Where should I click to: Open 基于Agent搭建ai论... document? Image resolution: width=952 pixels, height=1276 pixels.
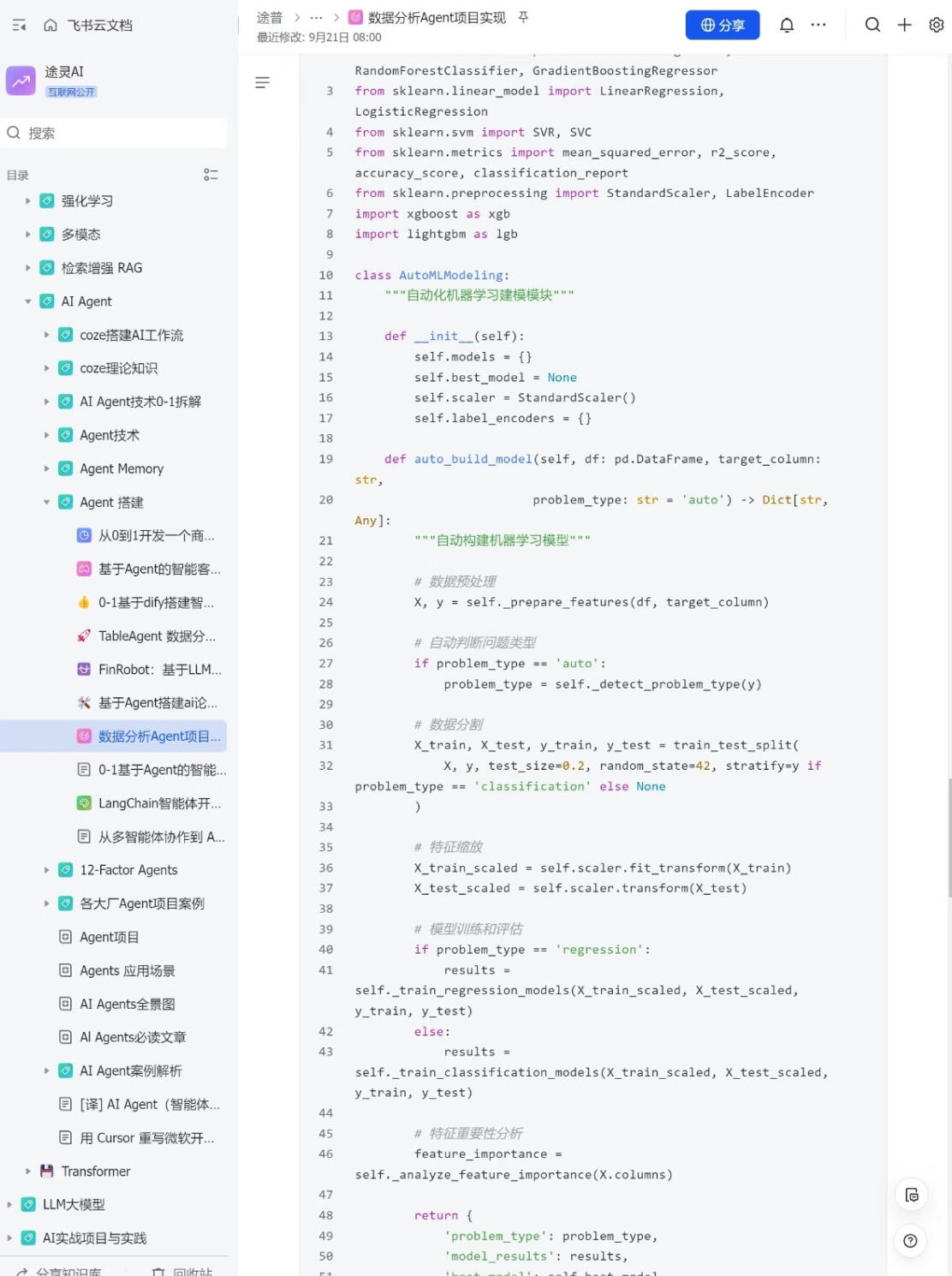tap(158, 702)
